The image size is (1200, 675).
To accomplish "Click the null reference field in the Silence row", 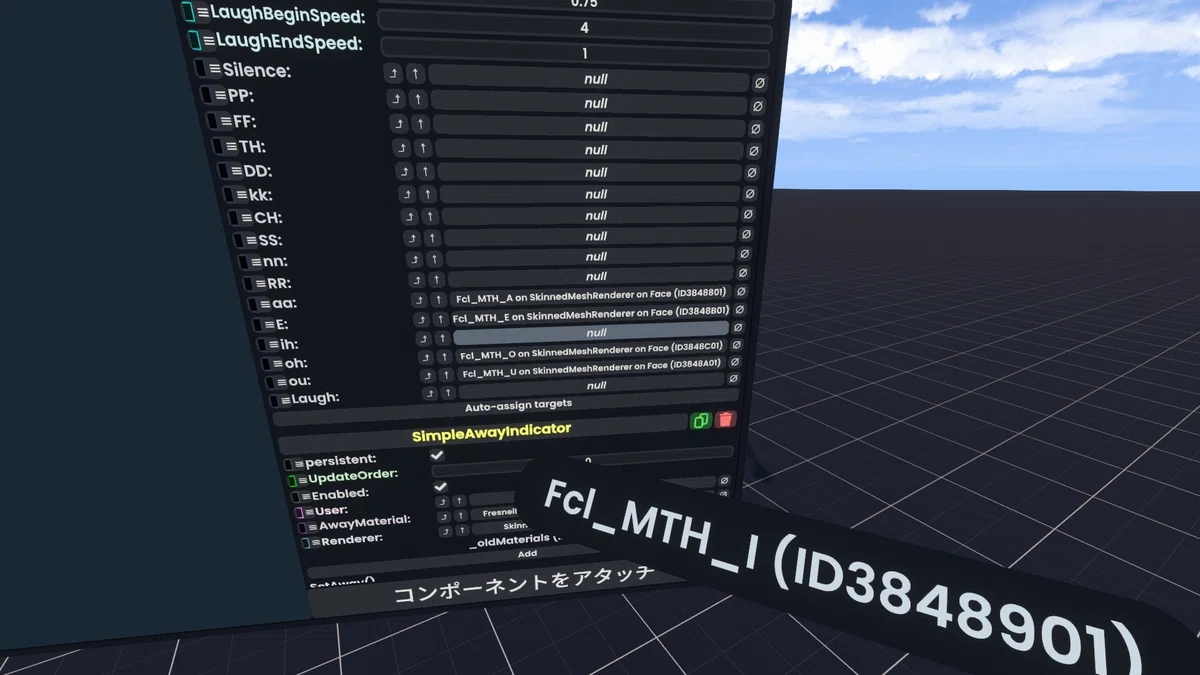I will click(589, 79).
